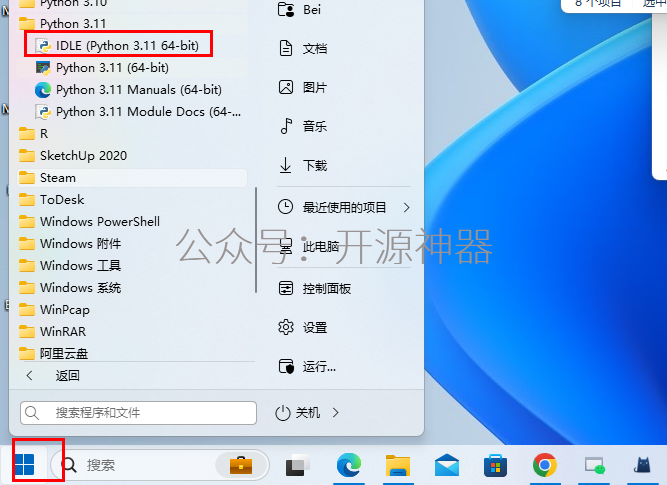Click the 关机 power button
Image resolution: width=667 pixels, height=485 pixels.
(x=297, y=413)
